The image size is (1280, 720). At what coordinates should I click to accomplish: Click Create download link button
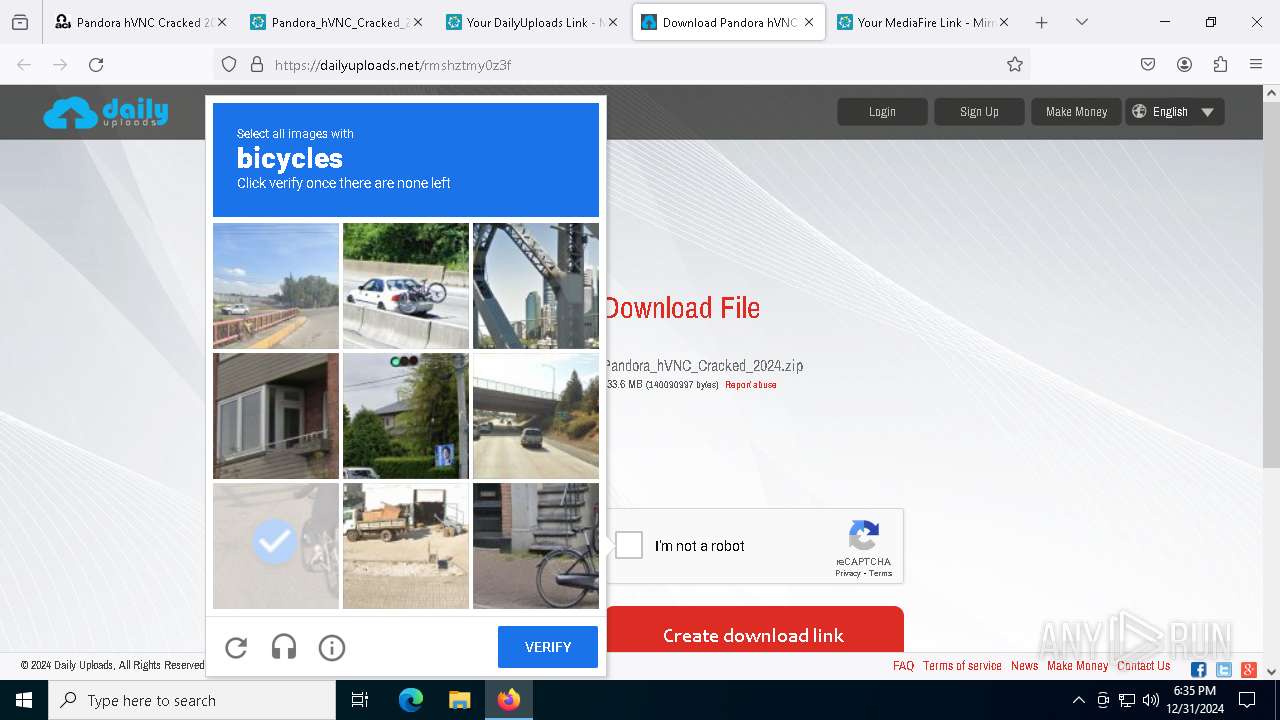[754, 635]
